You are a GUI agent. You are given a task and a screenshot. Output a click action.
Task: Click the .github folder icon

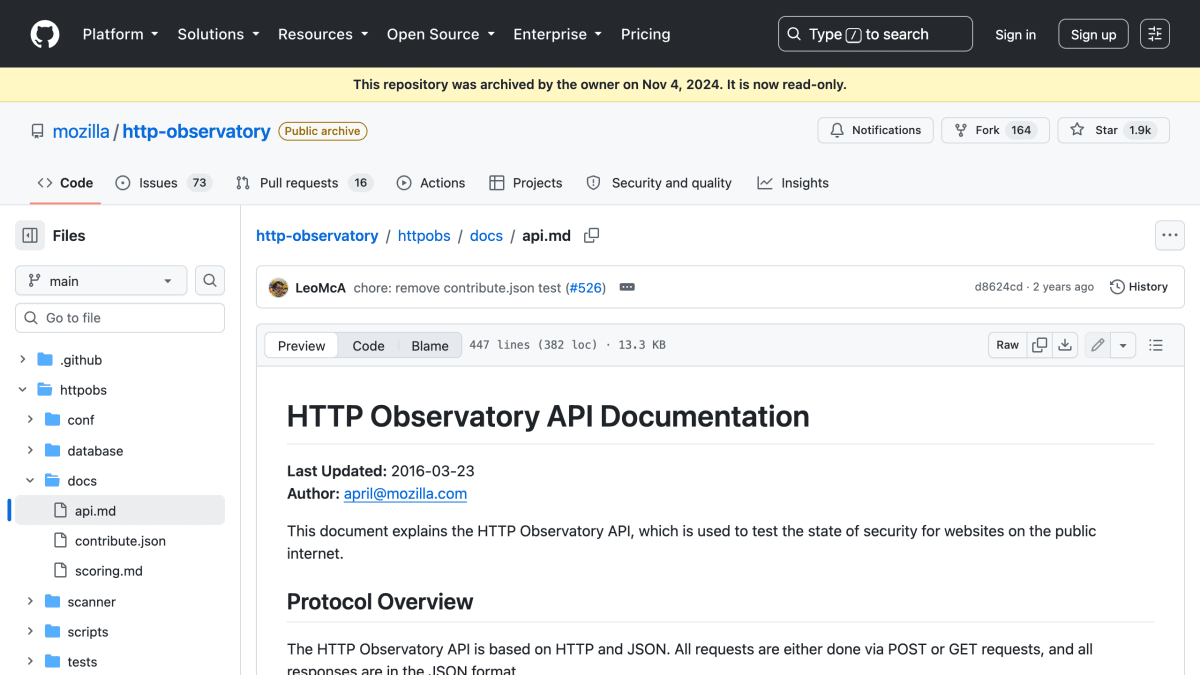point(45,360)
